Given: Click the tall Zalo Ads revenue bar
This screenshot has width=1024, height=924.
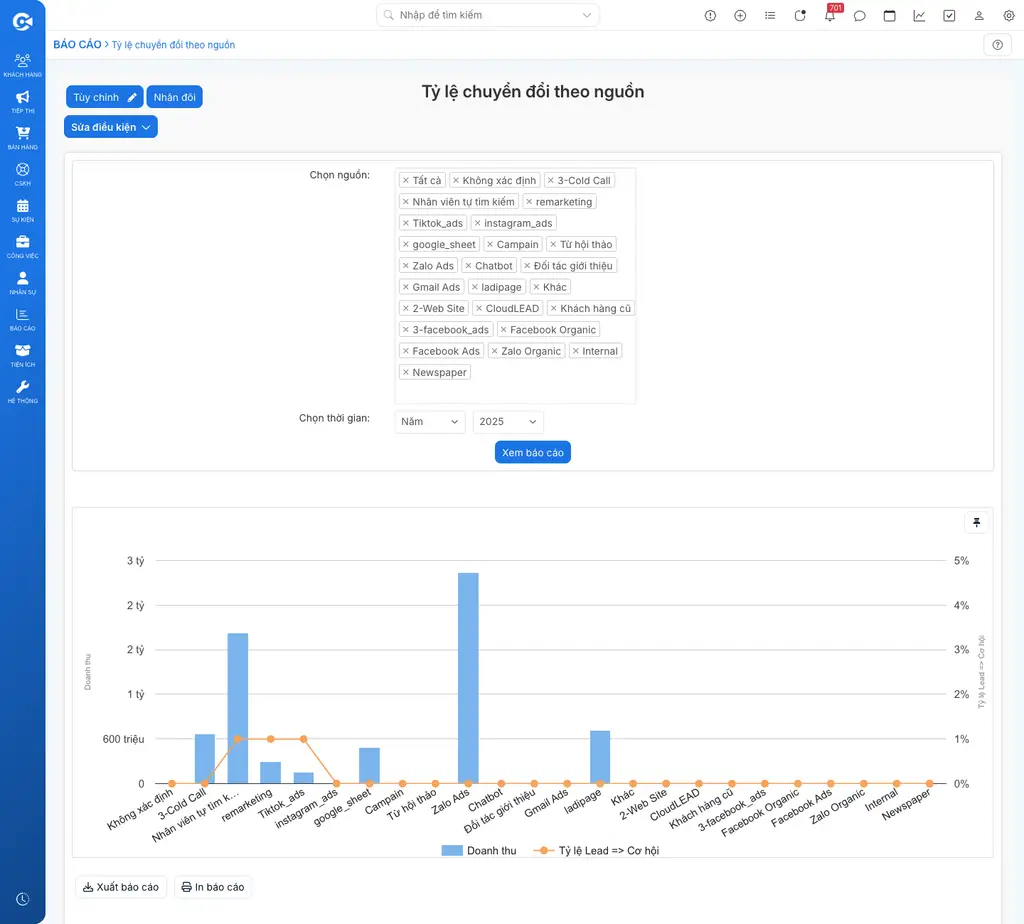Looking at the screenshot, I should pyautogui.click(x=468, y=678).
